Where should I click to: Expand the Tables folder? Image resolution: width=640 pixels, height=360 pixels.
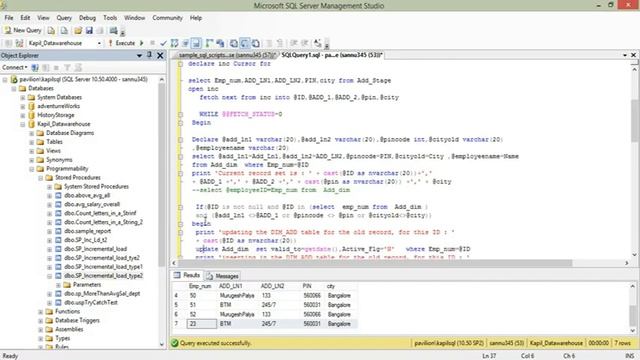[31, 142]
